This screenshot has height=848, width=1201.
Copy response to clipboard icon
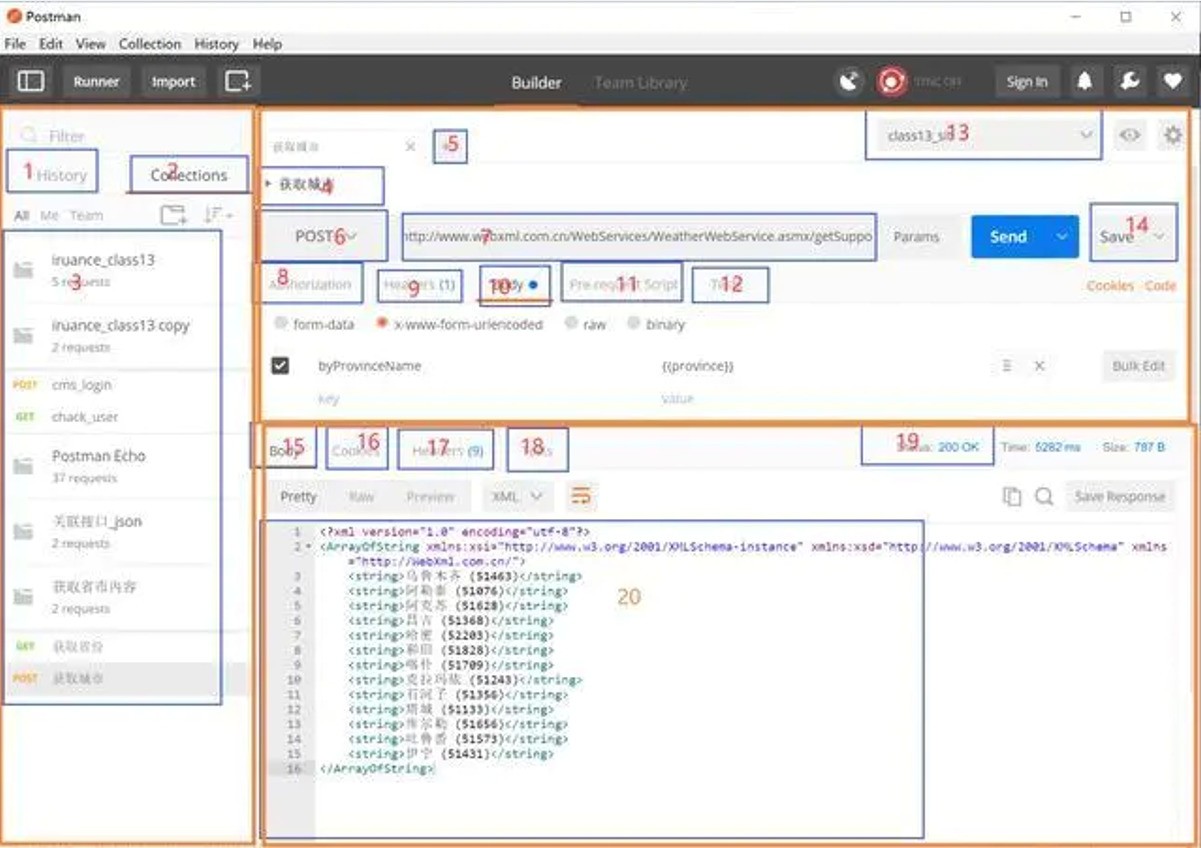coord(1012,496)
